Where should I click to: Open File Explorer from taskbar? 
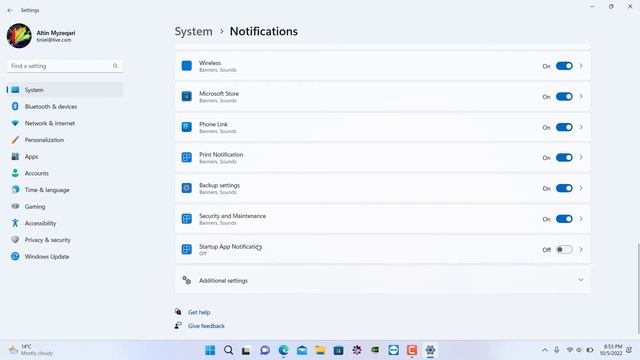320,350
